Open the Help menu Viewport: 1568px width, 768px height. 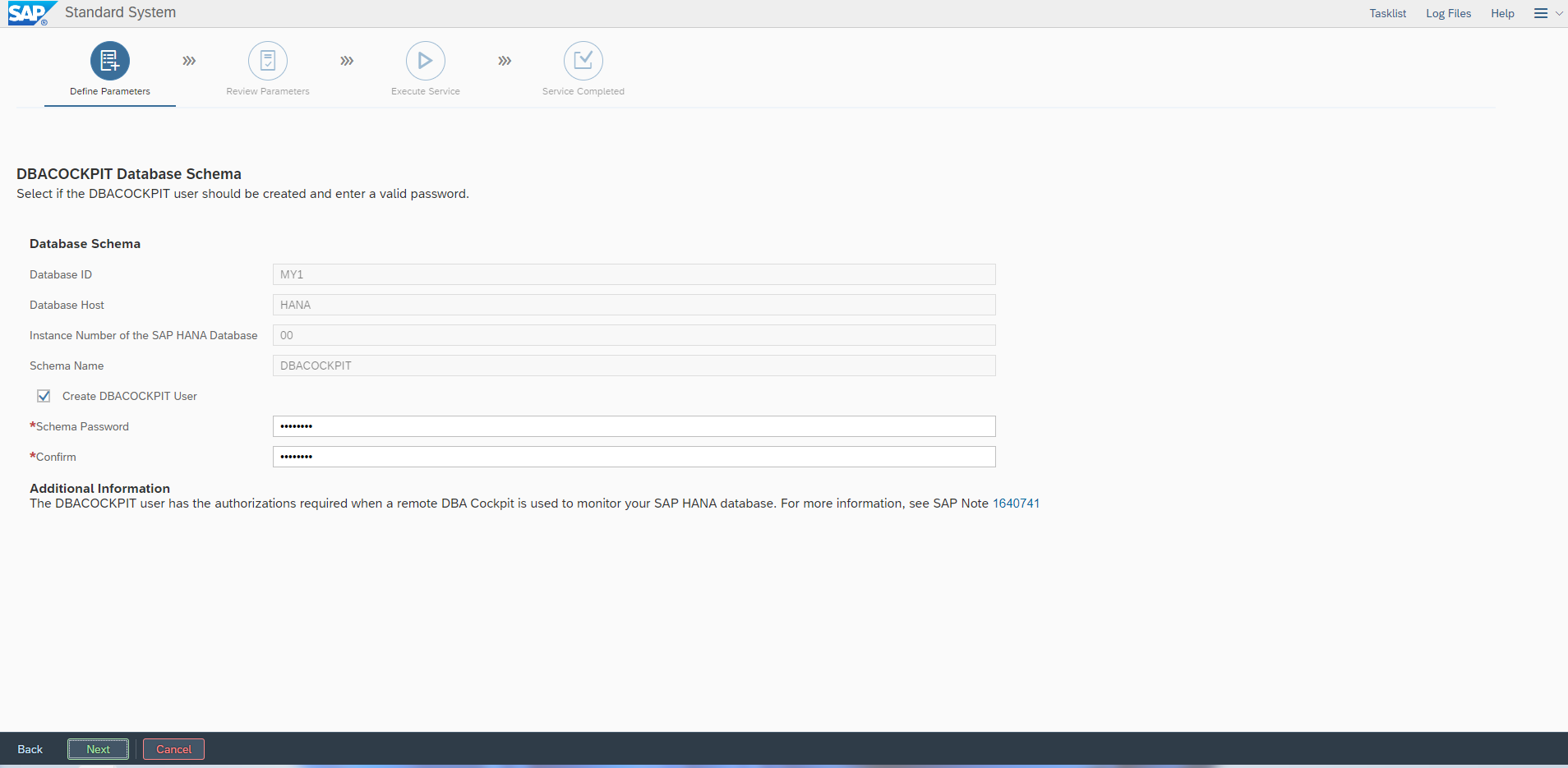pyautogui.click(x=1502, y=13)
